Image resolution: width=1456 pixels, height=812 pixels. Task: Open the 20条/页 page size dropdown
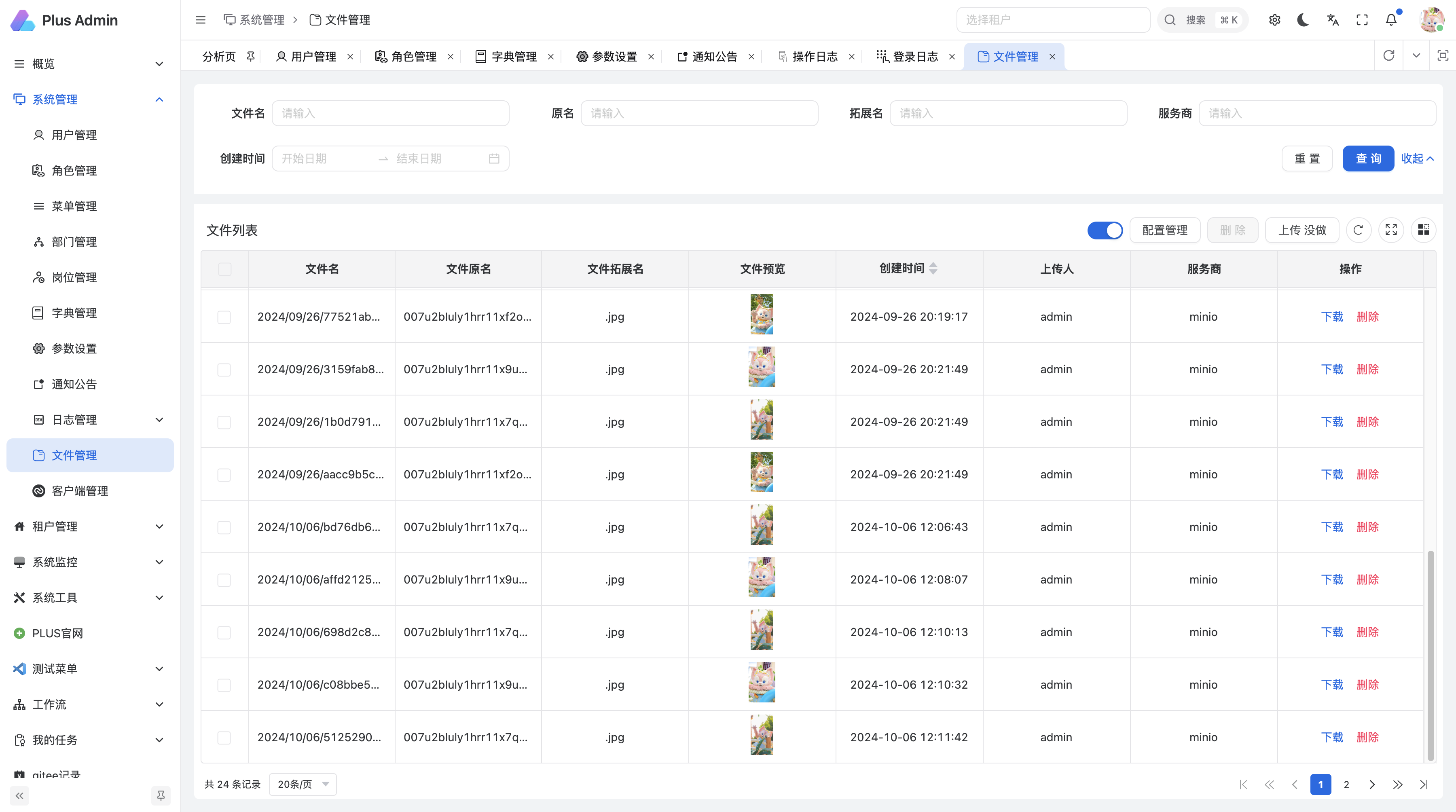(x=303, y=785)
